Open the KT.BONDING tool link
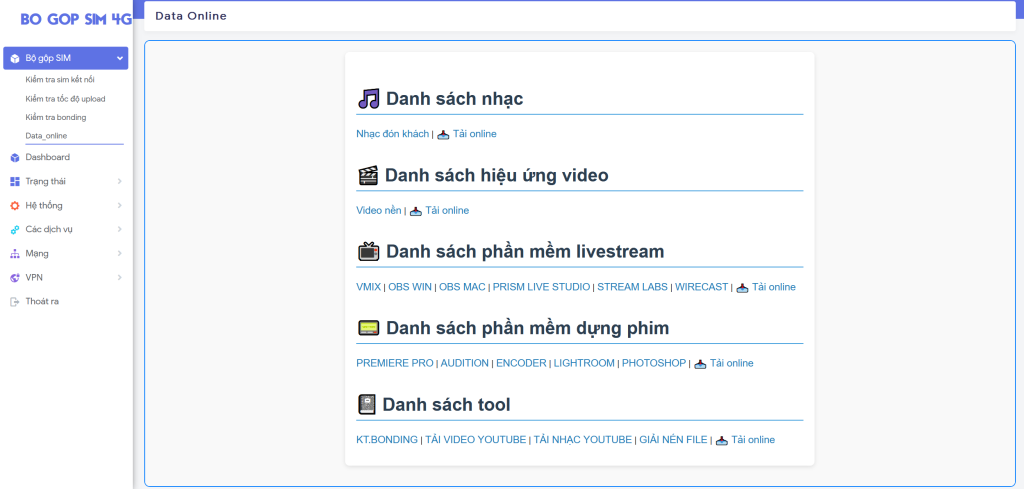Image resolution: width=1024 pixels, height=489 pixels. 387,439
